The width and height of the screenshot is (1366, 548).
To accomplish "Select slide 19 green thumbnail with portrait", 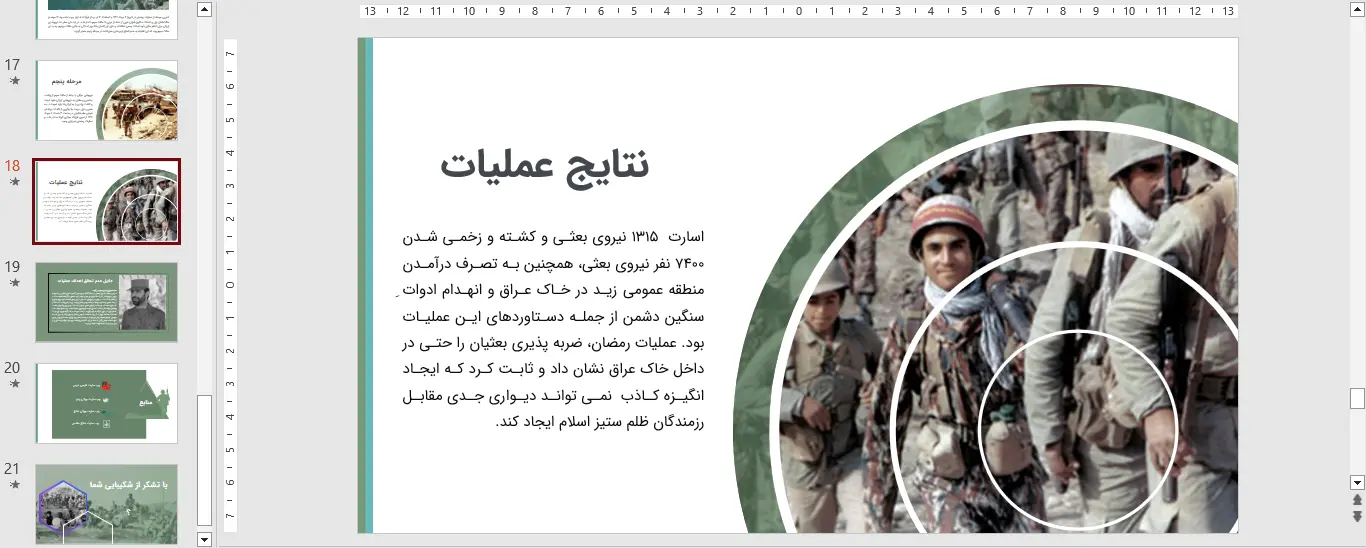I will (x=107, y=302).
